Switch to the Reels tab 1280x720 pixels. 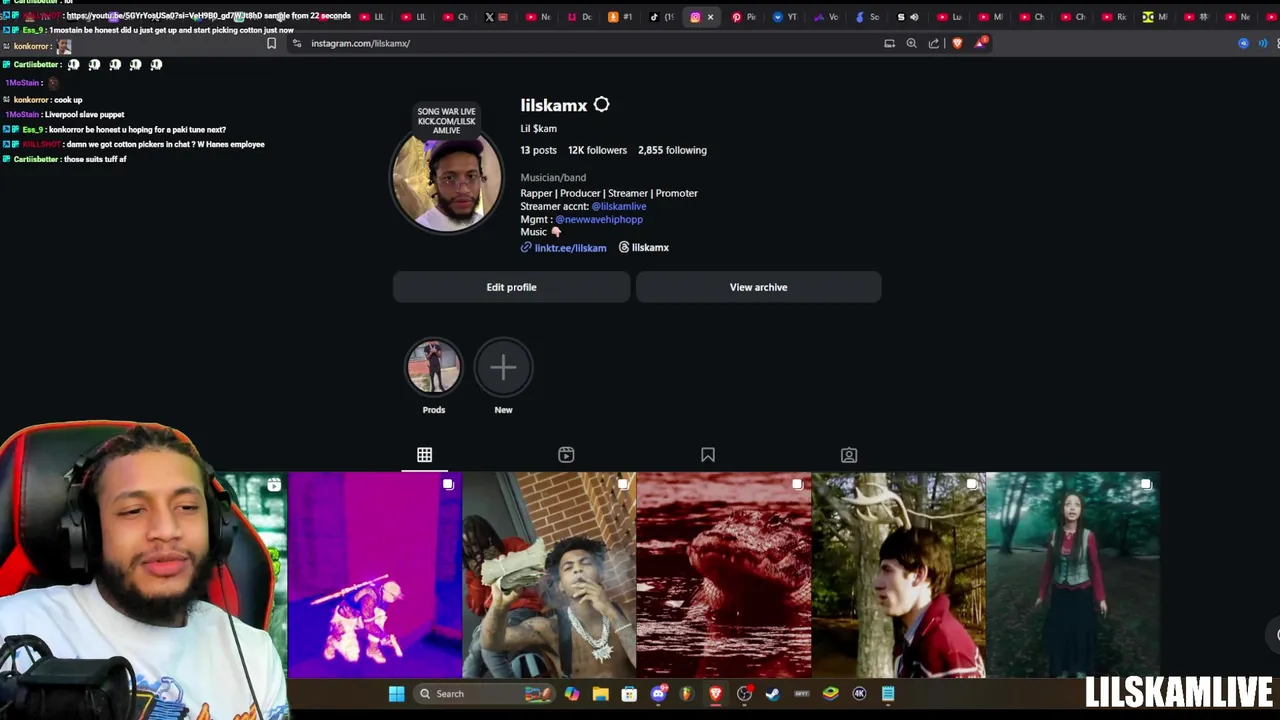click(566, 455)
